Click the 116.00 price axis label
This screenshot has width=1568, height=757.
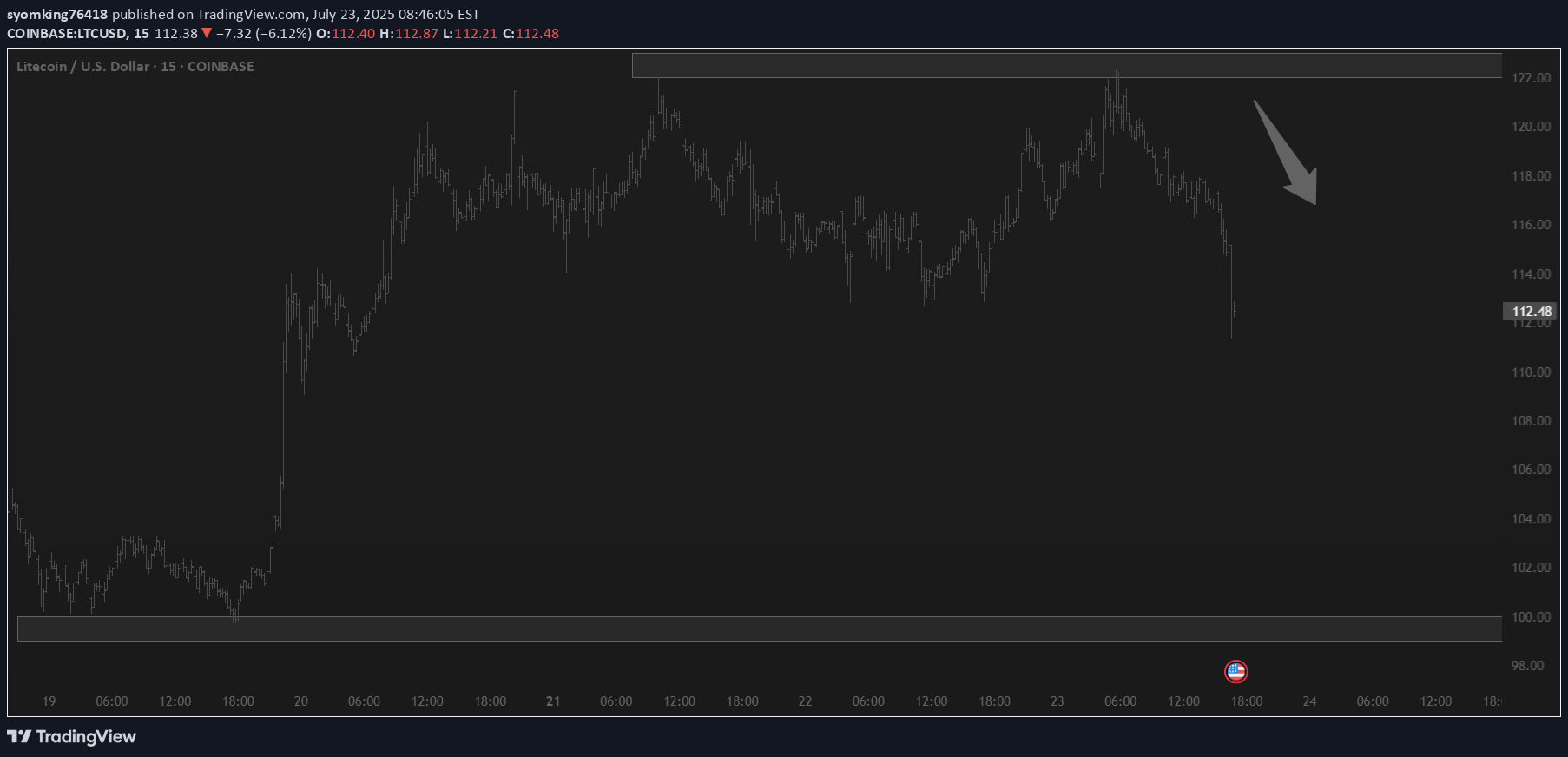pyautogui.click(x=1531, y=224)
